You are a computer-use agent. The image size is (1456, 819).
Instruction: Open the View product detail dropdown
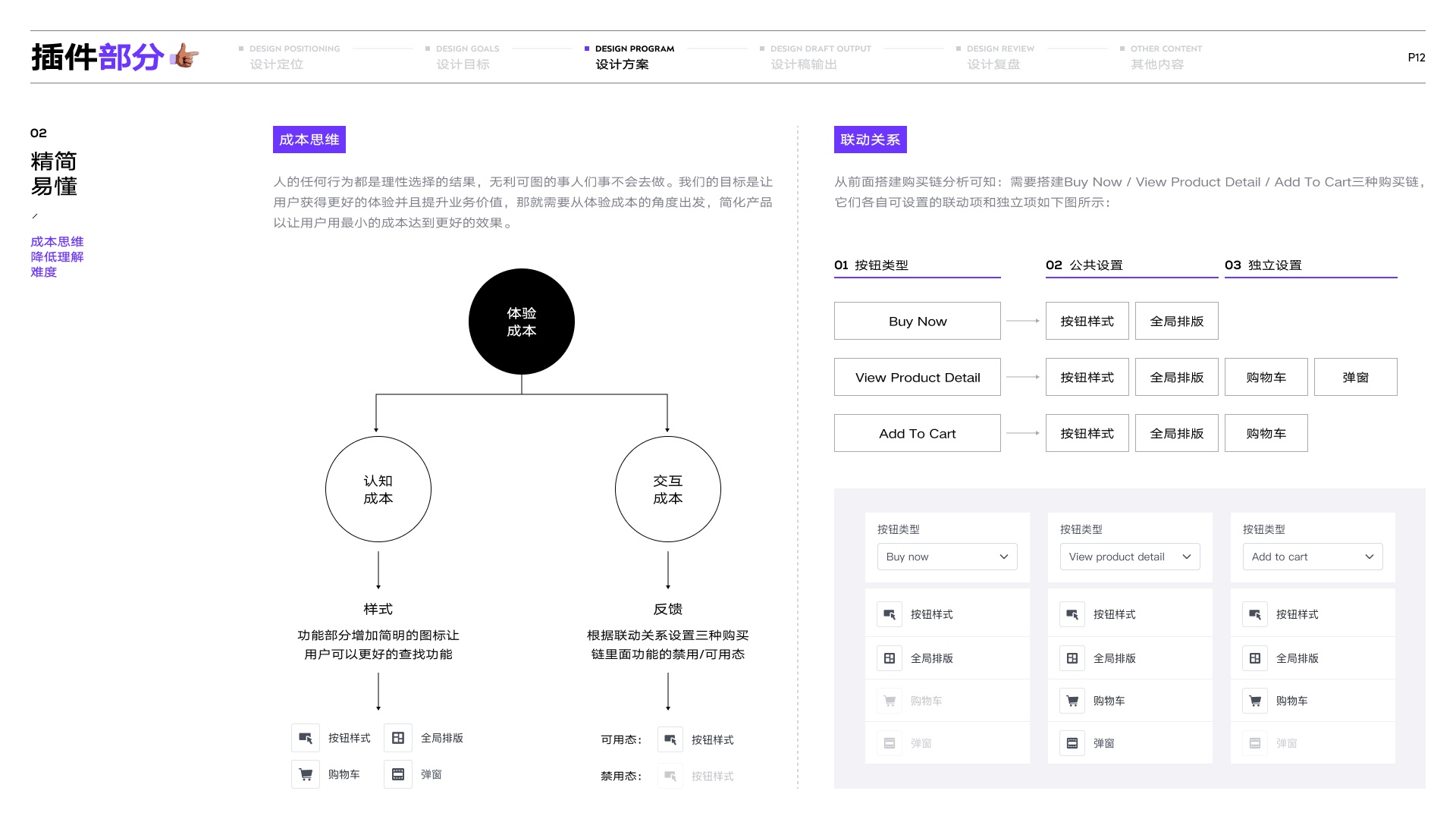(1130, 557)
